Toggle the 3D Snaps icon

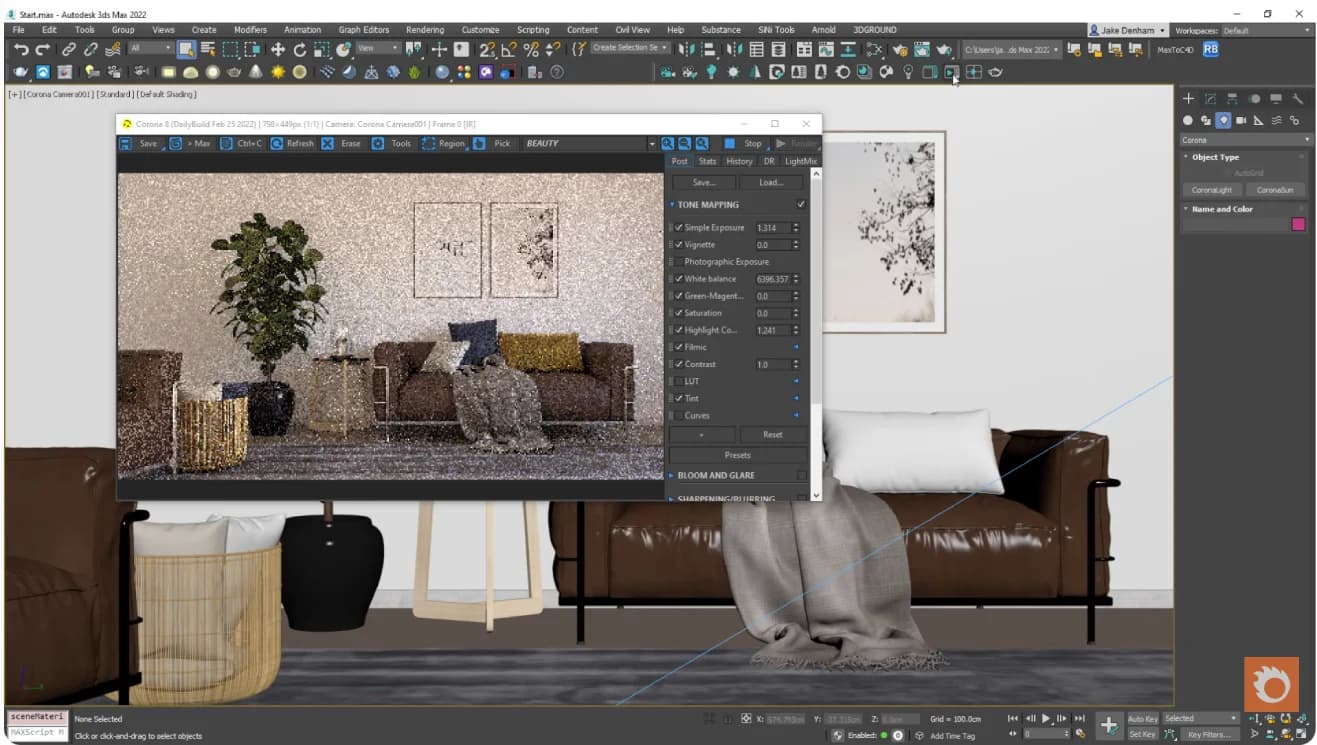[487, 49]
